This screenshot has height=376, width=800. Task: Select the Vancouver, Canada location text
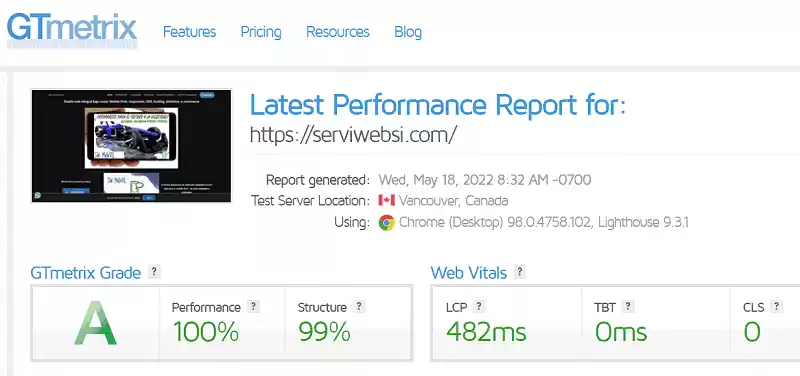454,201
